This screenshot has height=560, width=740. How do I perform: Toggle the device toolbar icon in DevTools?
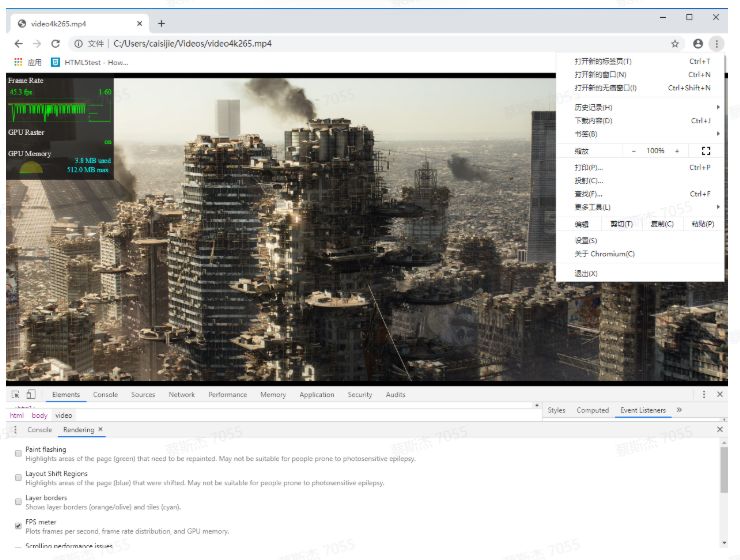[x=31, y=394]
